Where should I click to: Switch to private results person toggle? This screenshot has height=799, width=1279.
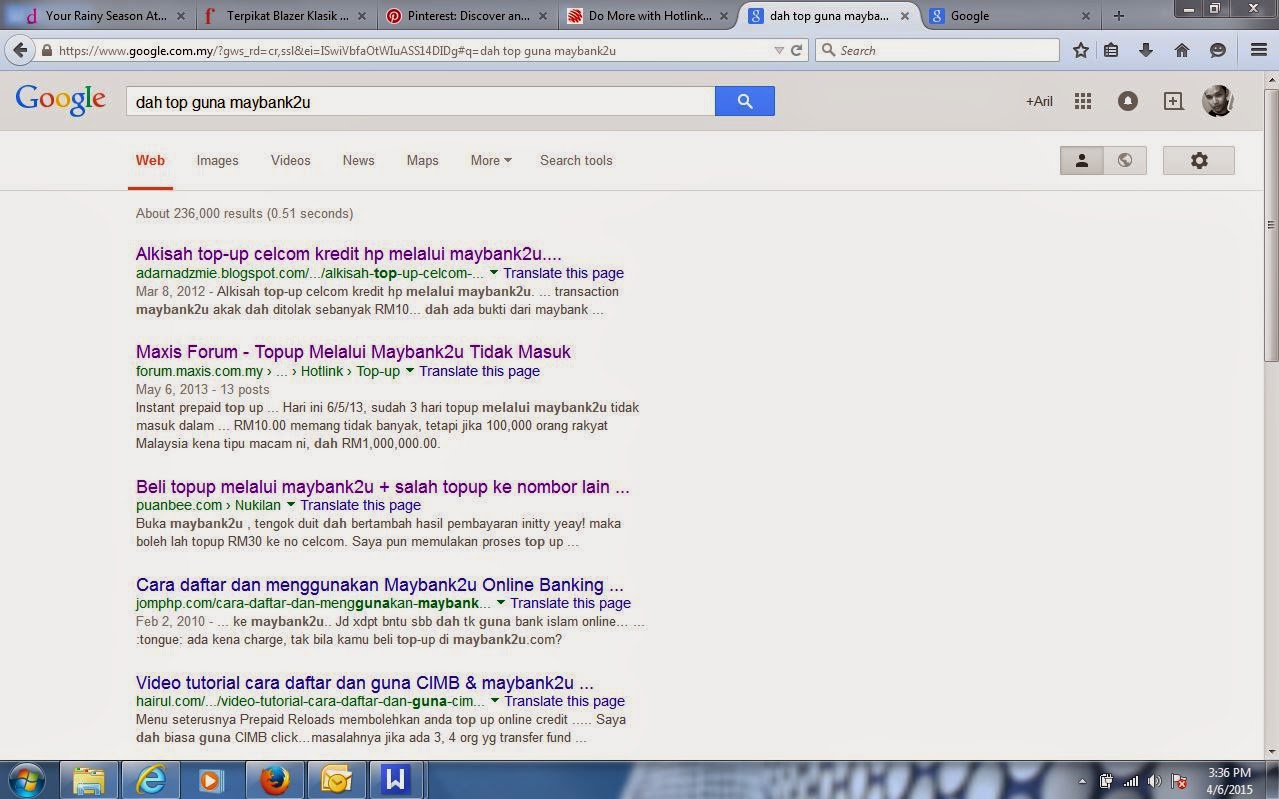1081,160
